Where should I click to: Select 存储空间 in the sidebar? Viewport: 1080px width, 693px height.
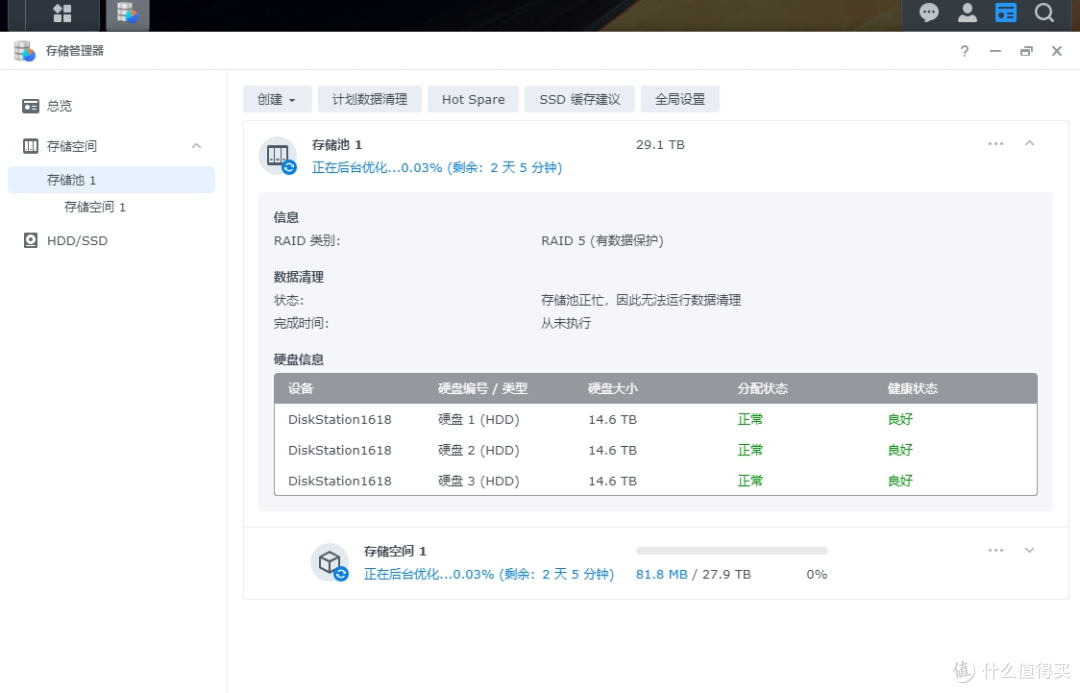[72, 146]
